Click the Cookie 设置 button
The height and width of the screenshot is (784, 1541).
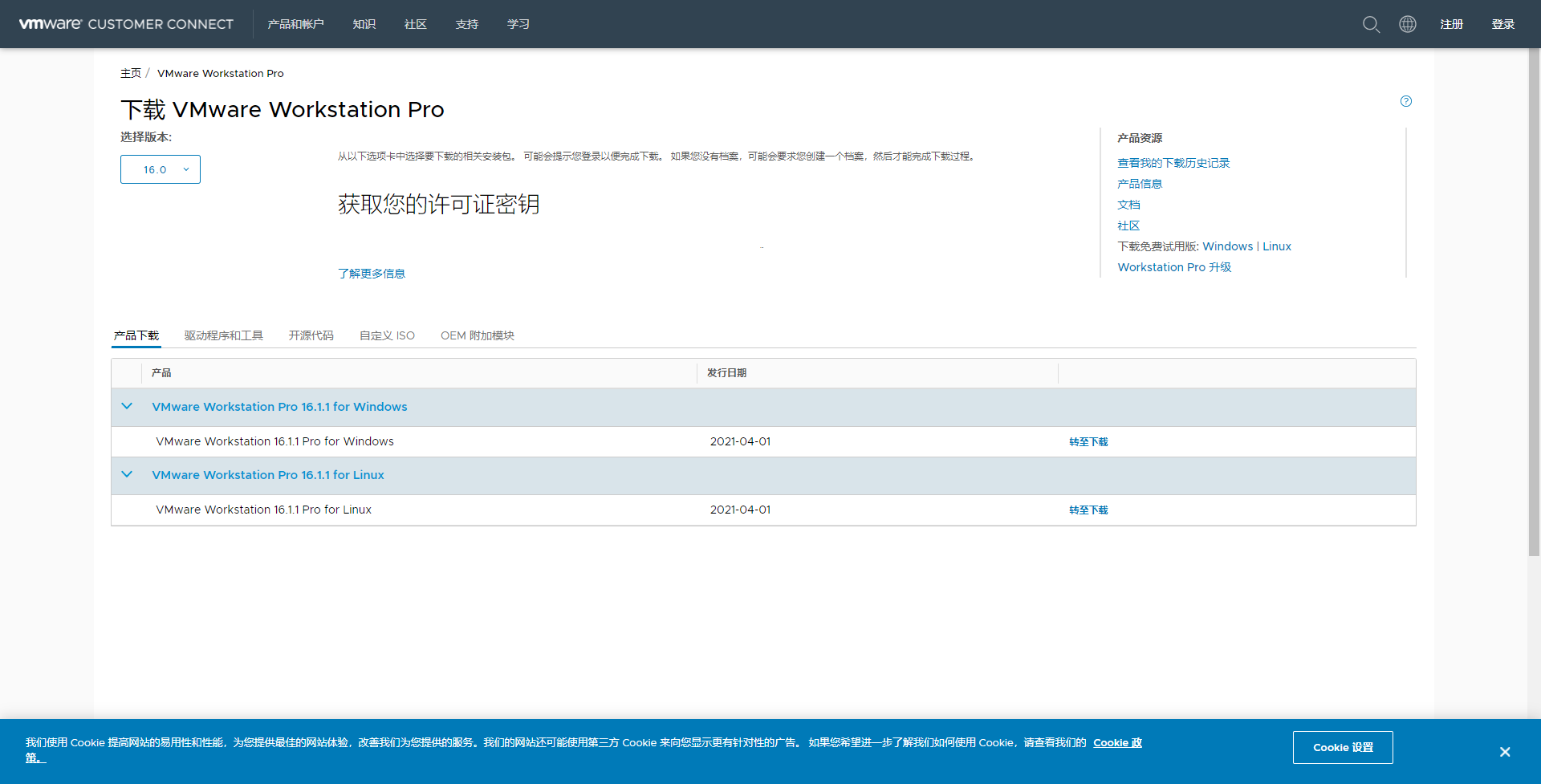[x=1343, y=747]
